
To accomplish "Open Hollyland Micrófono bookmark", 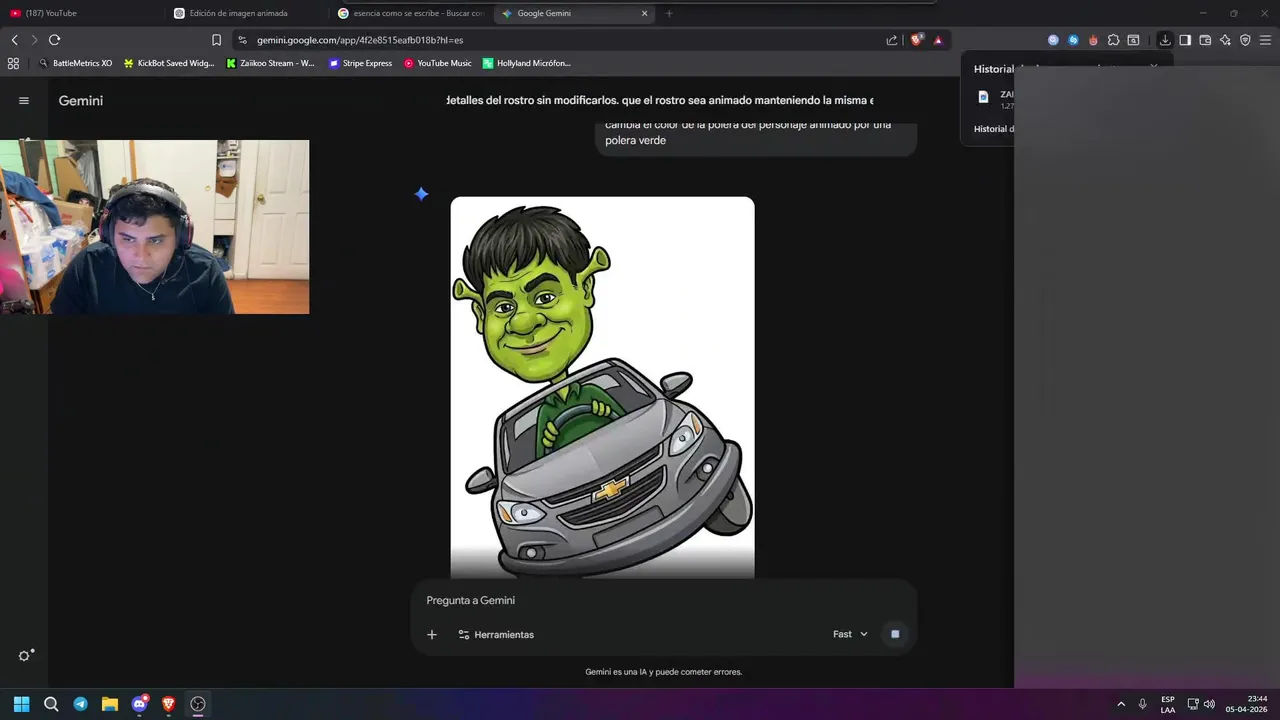I will [526, 63].
